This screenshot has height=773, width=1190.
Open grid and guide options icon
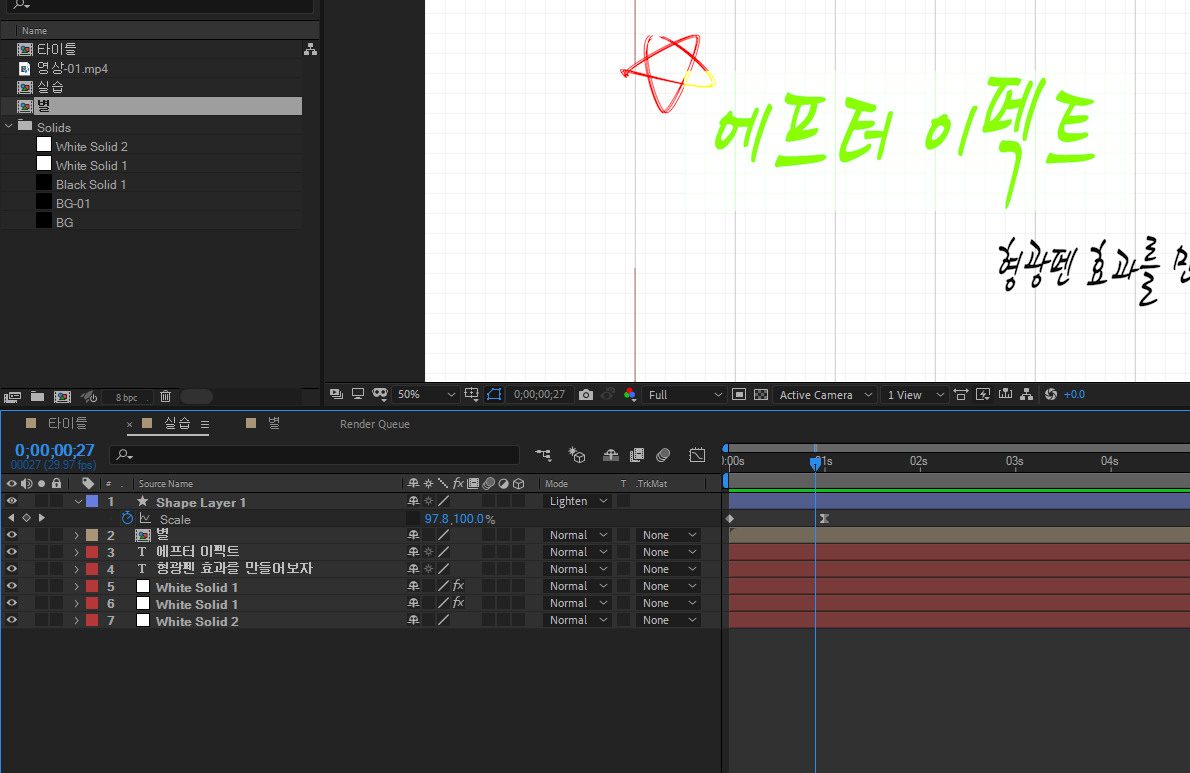[471, 394]
